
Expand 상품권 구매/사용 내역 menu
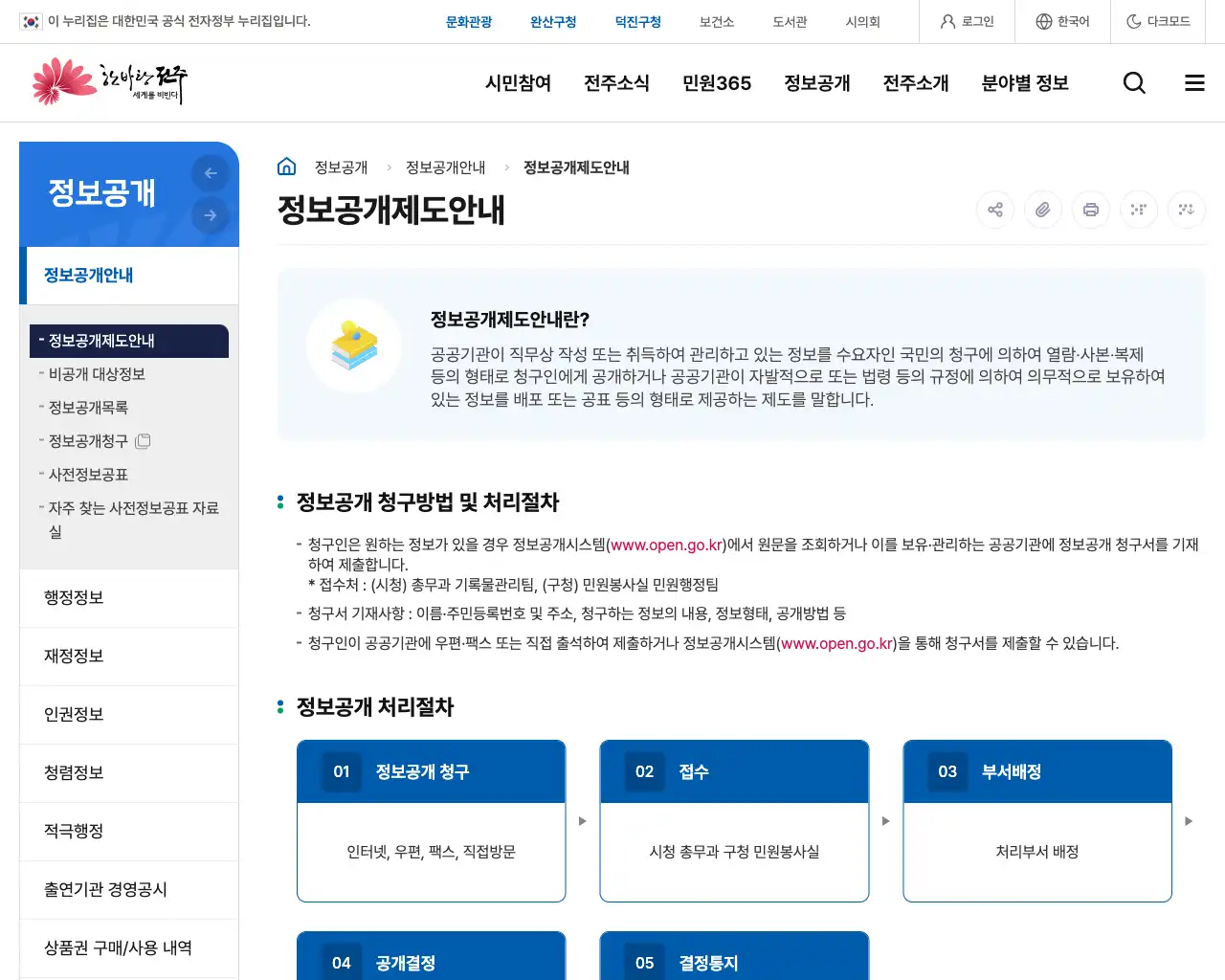129,947
